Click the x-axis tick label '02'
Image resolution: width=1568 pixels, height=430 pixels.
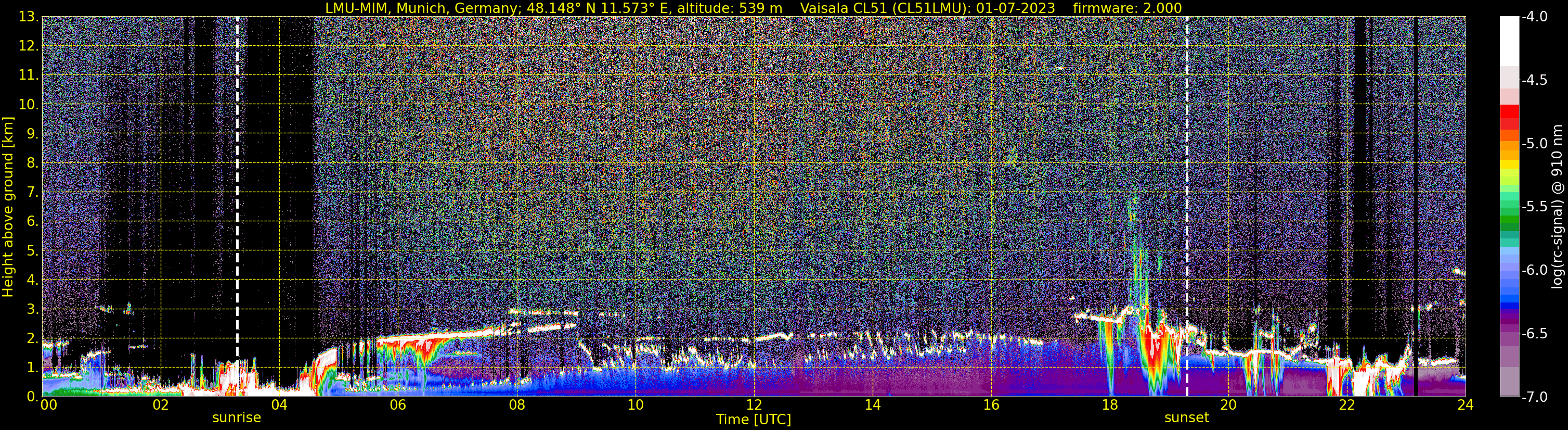point(160,405)
